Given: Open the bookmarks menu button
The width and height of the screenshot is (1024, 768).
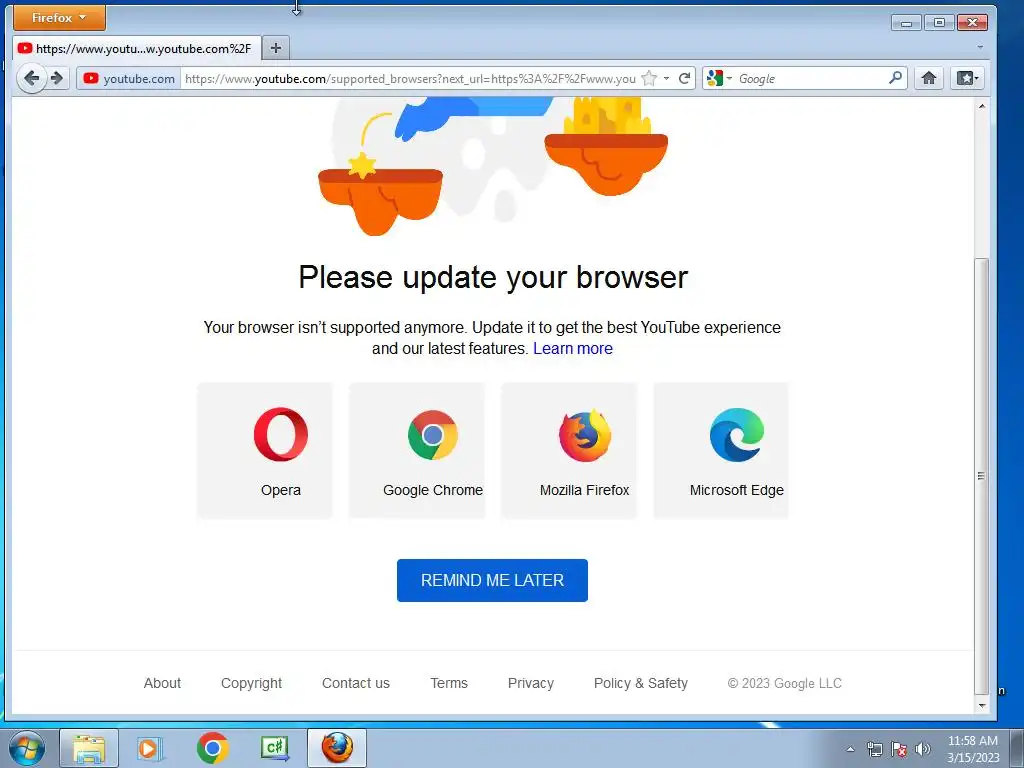Looking at the screenshot, I should click(x=967, y=78).
